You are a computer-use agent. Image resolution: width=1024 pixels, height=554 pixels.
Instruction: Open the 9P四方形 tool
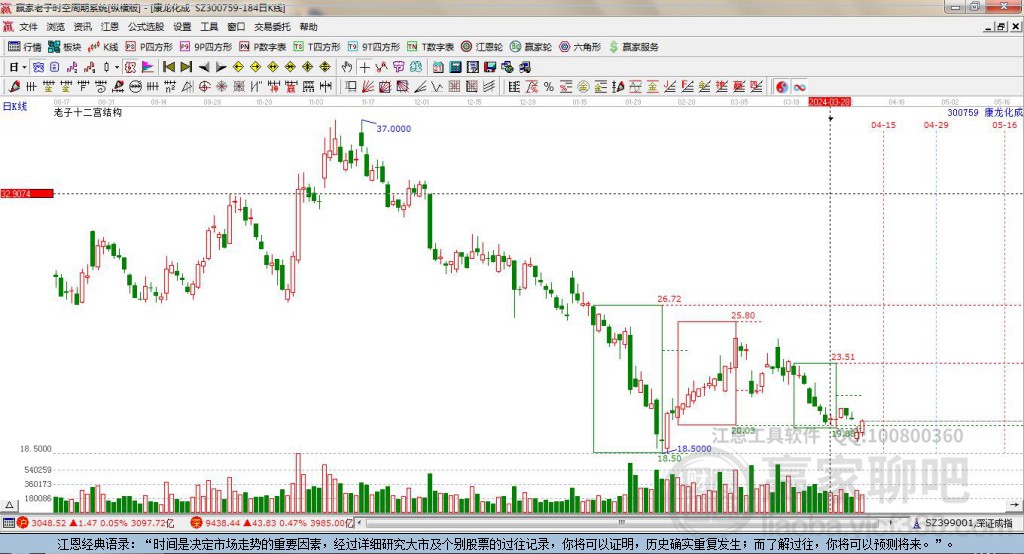[206, 47]
